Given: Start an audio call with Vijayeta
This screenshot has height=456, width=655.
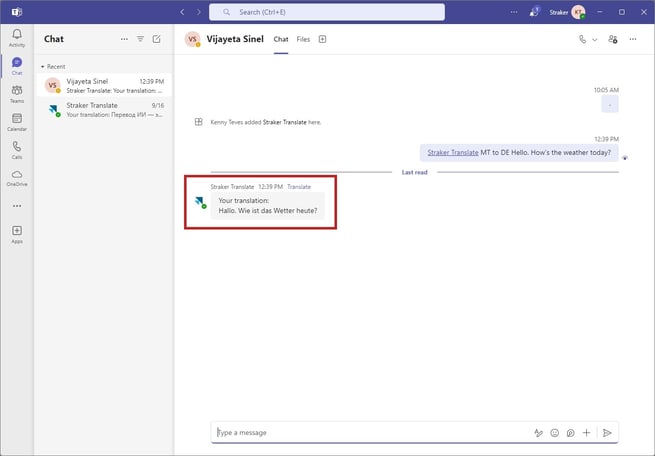Looking at the screenshot, I should pos(582,39).
